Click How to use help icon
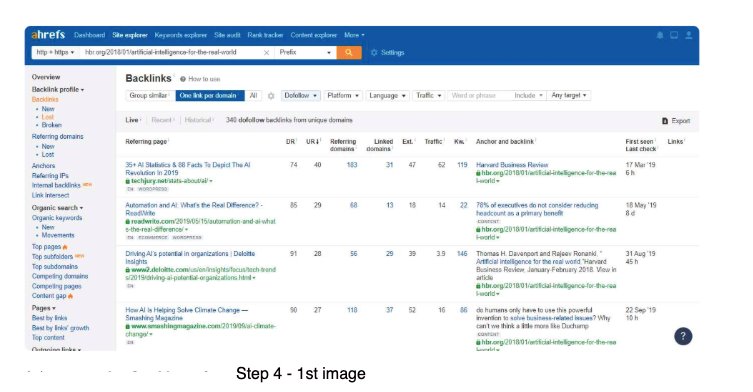Image resolution: width=753 pixels, height=392 pixels. point(183,79)
